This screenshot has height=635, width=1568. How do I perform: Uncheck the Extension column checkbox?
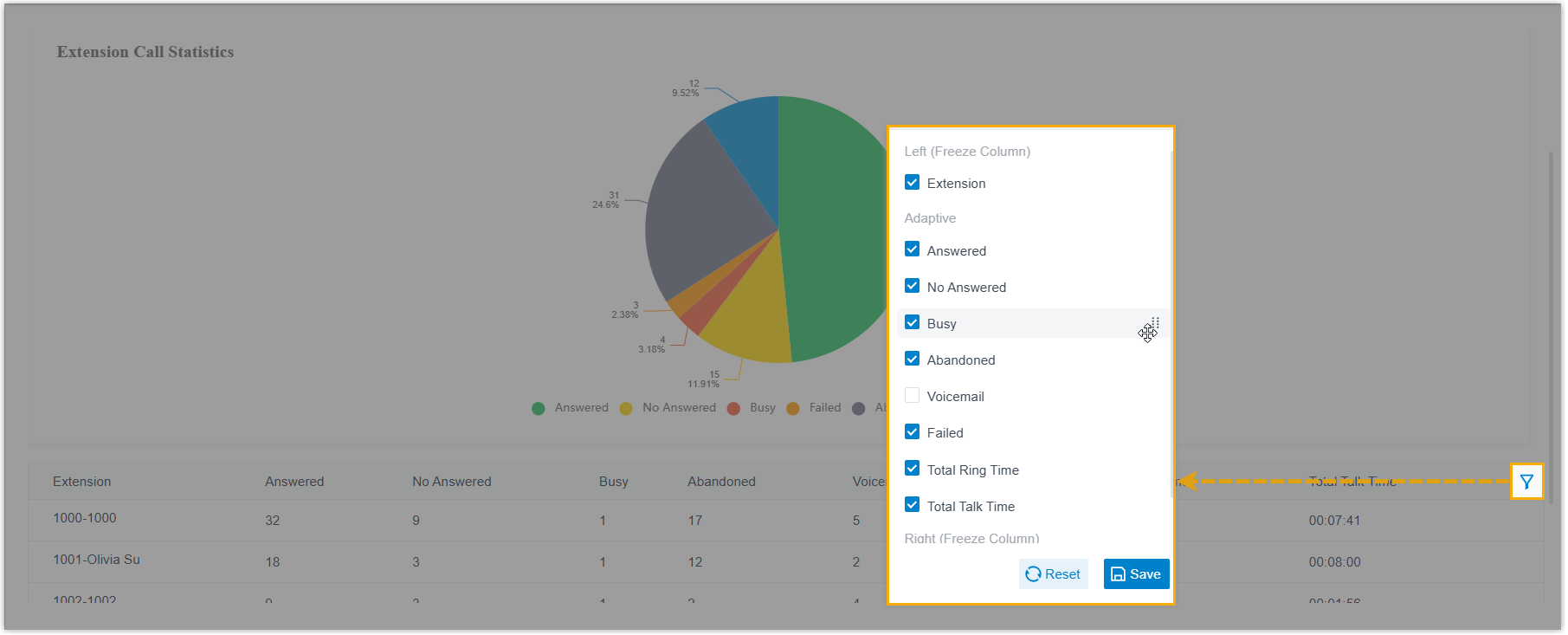tap(912, 183)
